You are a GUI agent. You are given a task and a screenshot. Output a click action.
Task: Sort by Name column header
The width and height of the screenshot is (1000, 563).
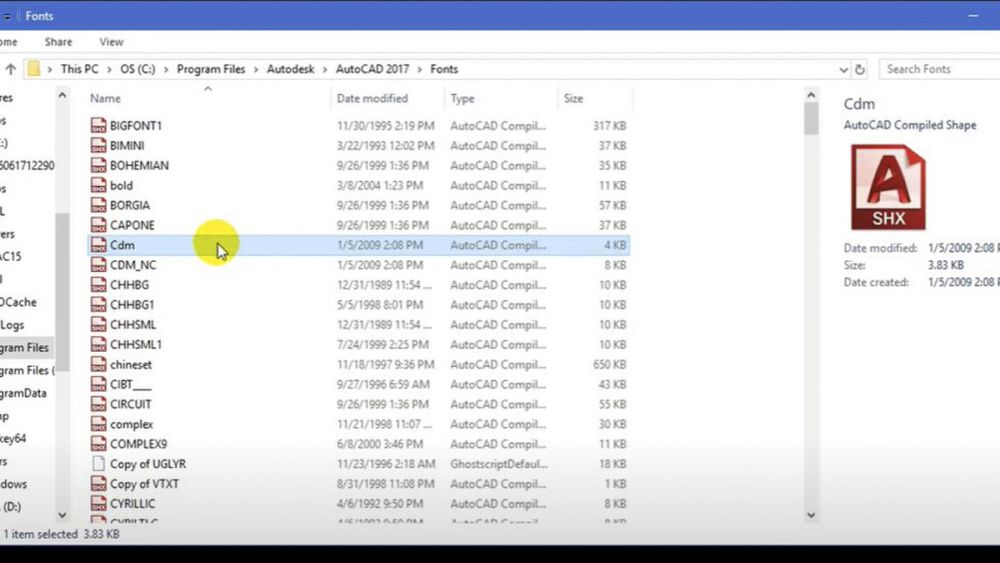(105, 98)
